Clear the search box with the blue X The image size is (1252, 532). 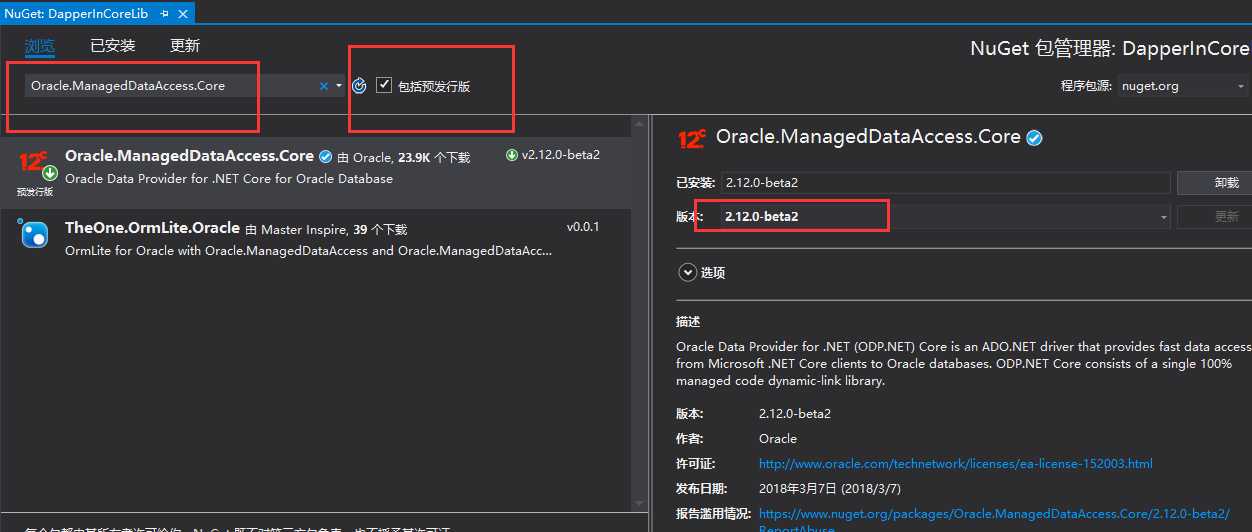point(323,86)
